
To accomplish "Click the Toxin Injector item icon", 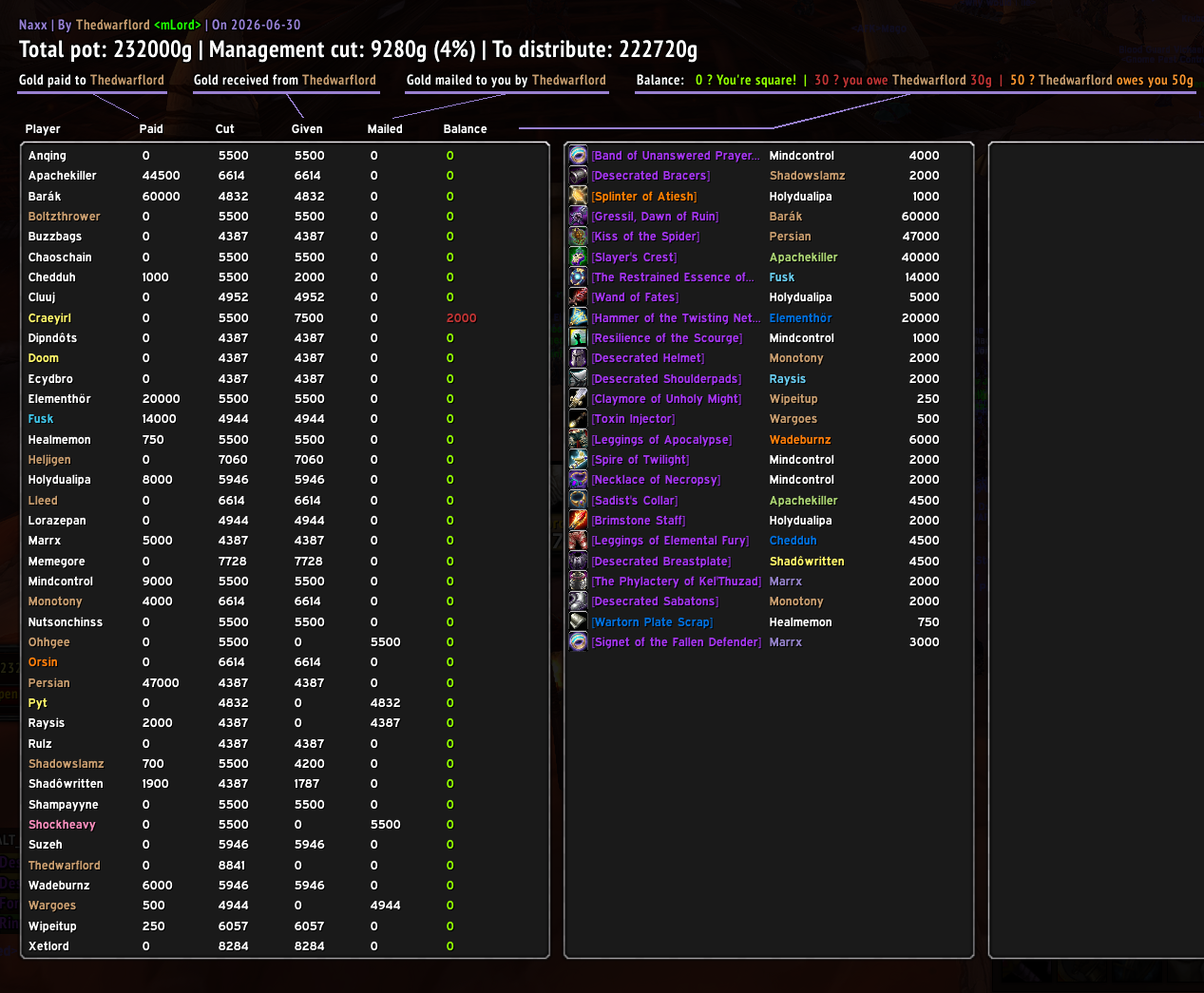I will click(x=578, y=419).
